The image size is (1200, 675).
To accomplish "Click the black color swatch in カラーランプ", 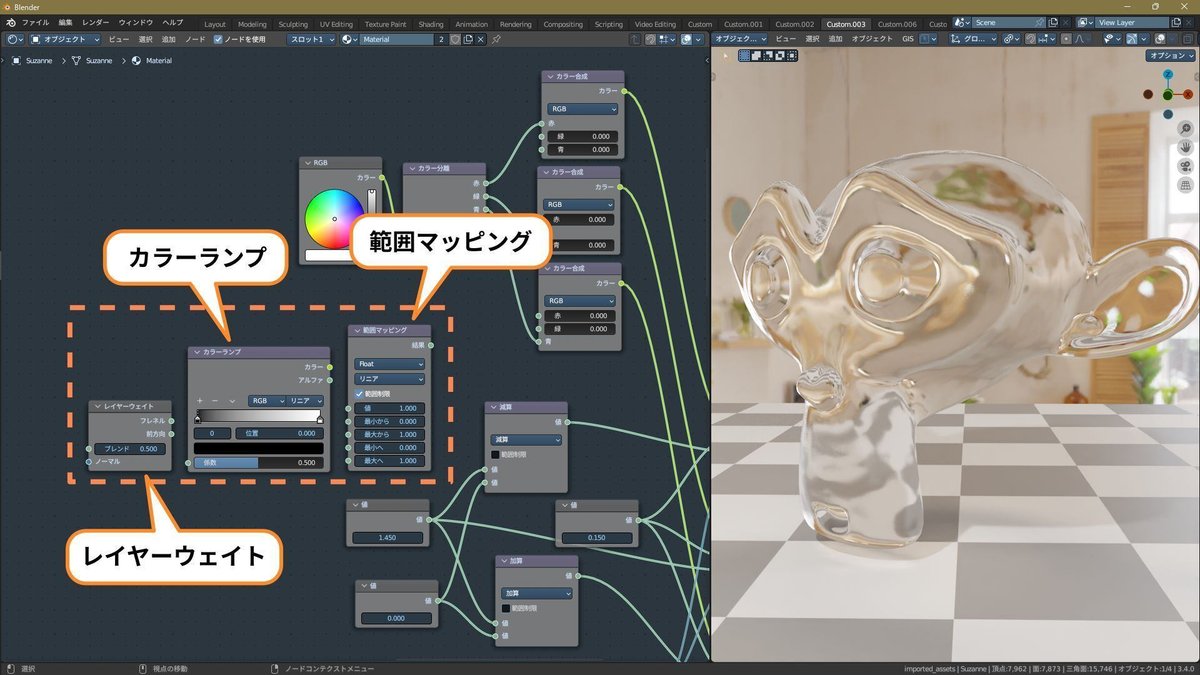I will point(257,448).
